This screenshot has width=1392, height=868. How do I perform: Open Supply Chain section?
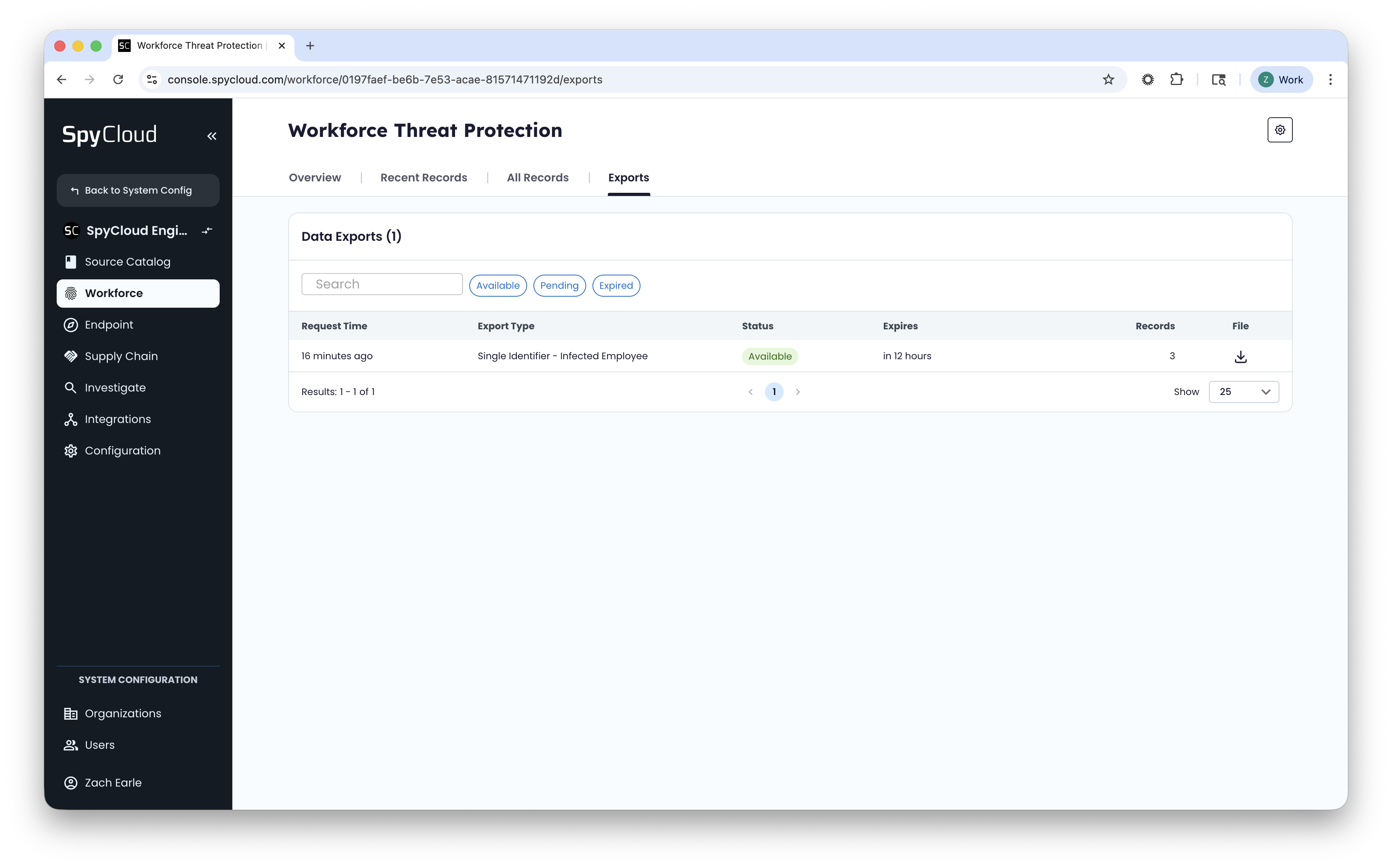(120, 356)
